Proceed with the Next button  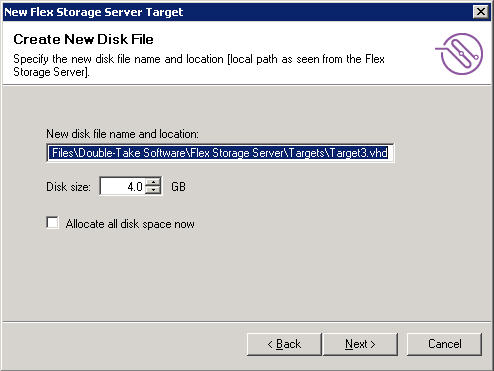(x=360, y=344)
